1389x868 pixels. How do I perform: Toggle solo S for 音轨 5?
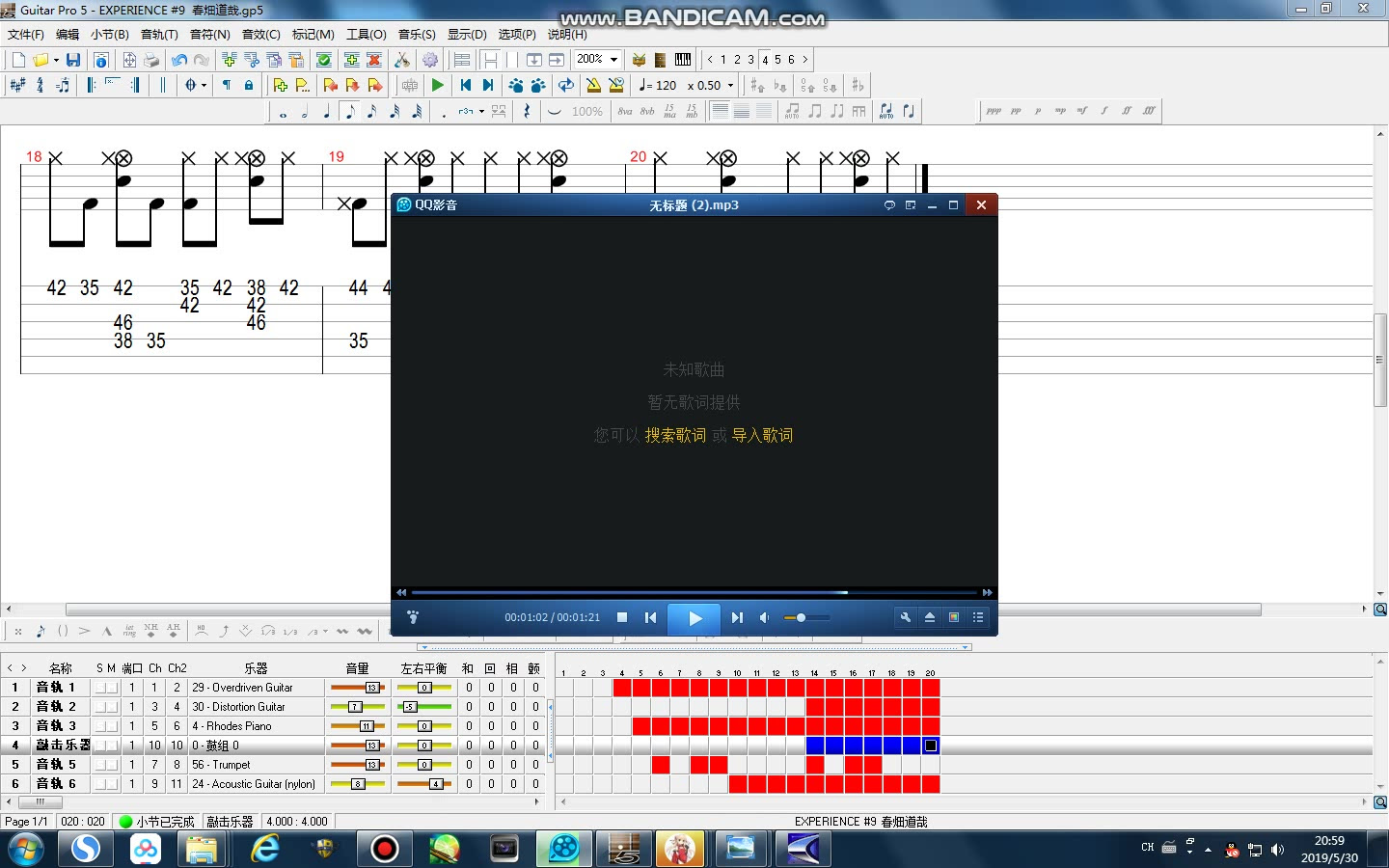pyautogui.click(x=99, y=765)
